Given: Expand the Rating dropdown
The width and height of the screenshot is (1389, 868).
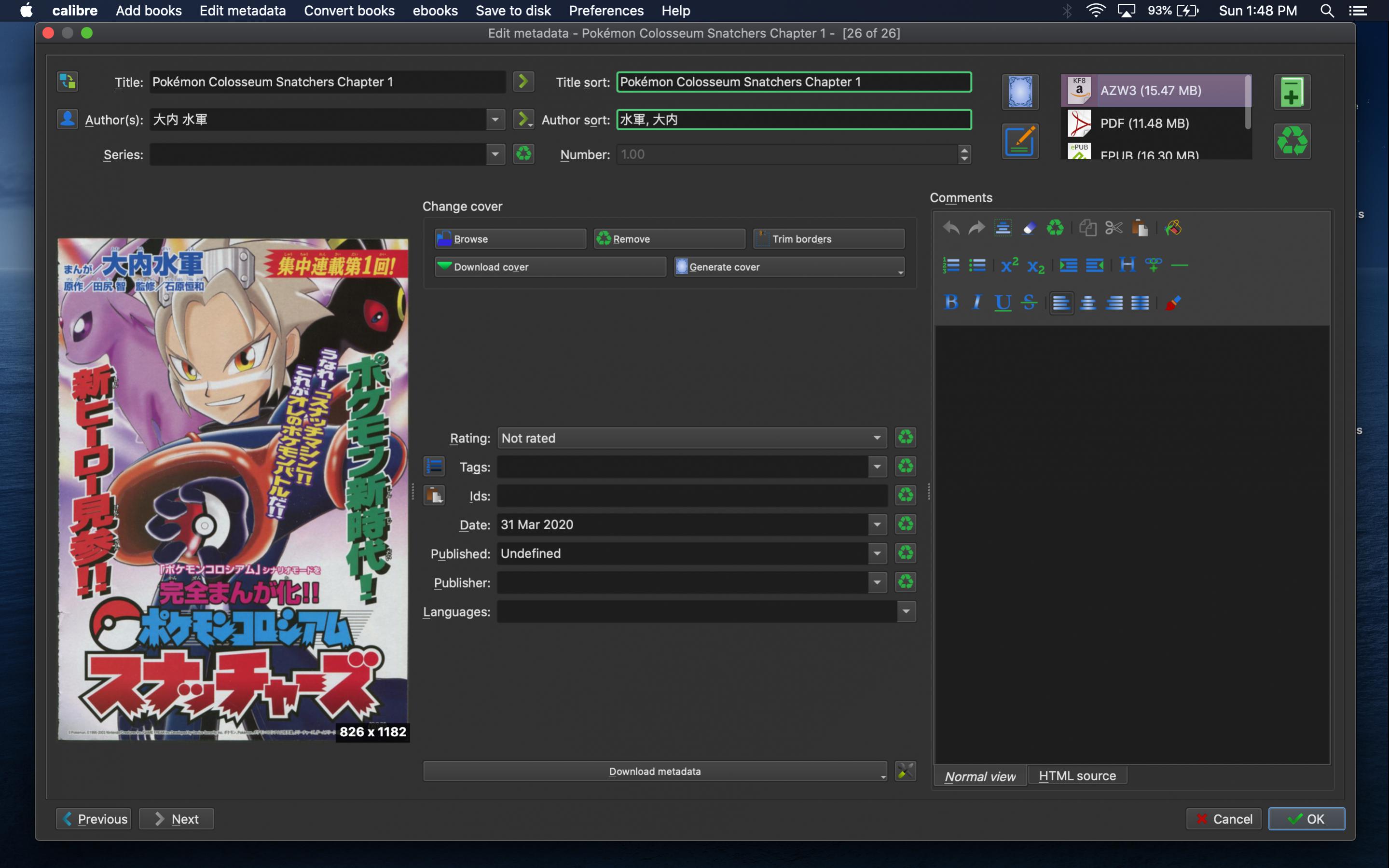Looking at the screenshot, I should pyautogui.click(x=877, y=438).
